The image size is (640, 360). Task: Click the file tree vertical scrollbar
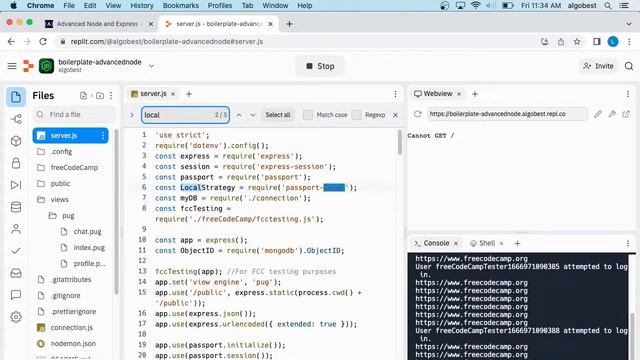click(116, 212)
